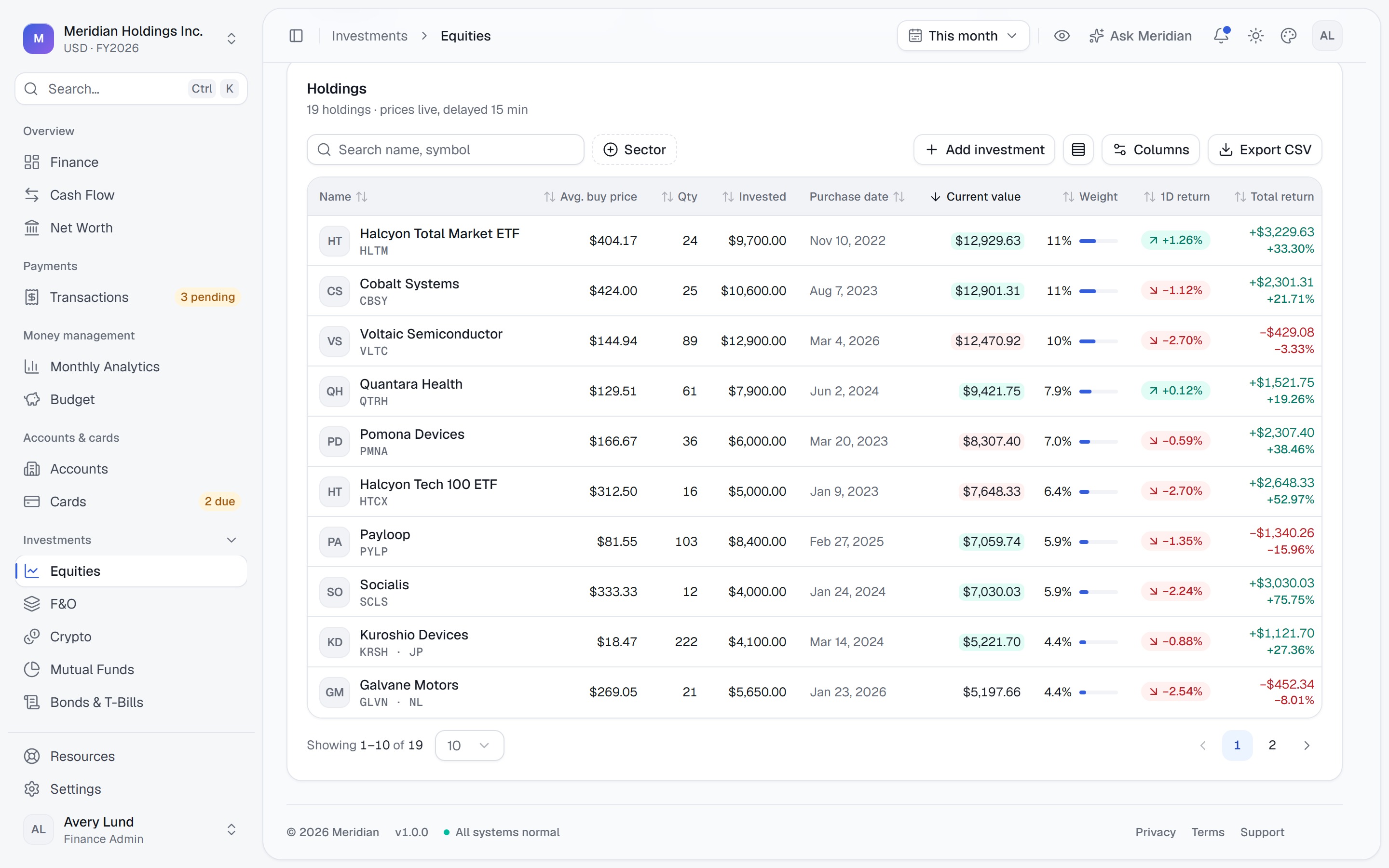Screen dimensions: 1389x868
Task: Click the Cards credit card icon
Action: click(31, 502)
